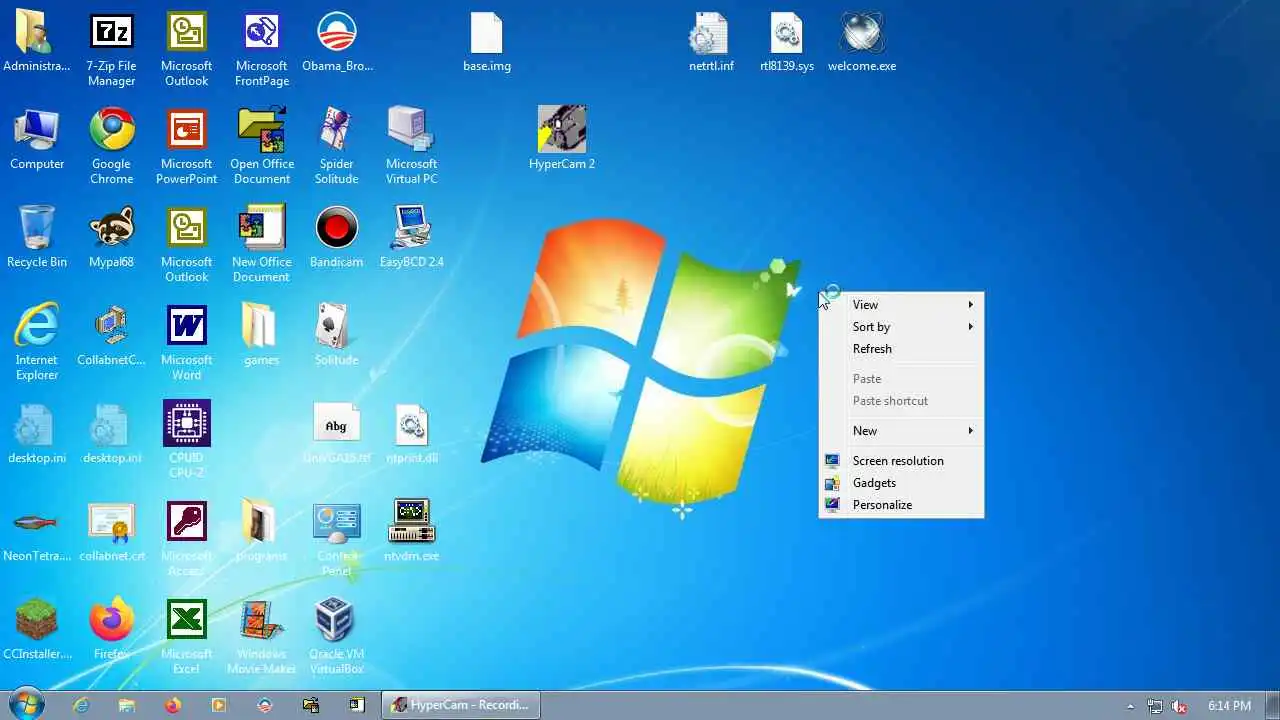Select the Oracle VM VirtualBox icon
Image resolution: width=1280 pixels, height=720 pixels.
[x=337, y=636]
